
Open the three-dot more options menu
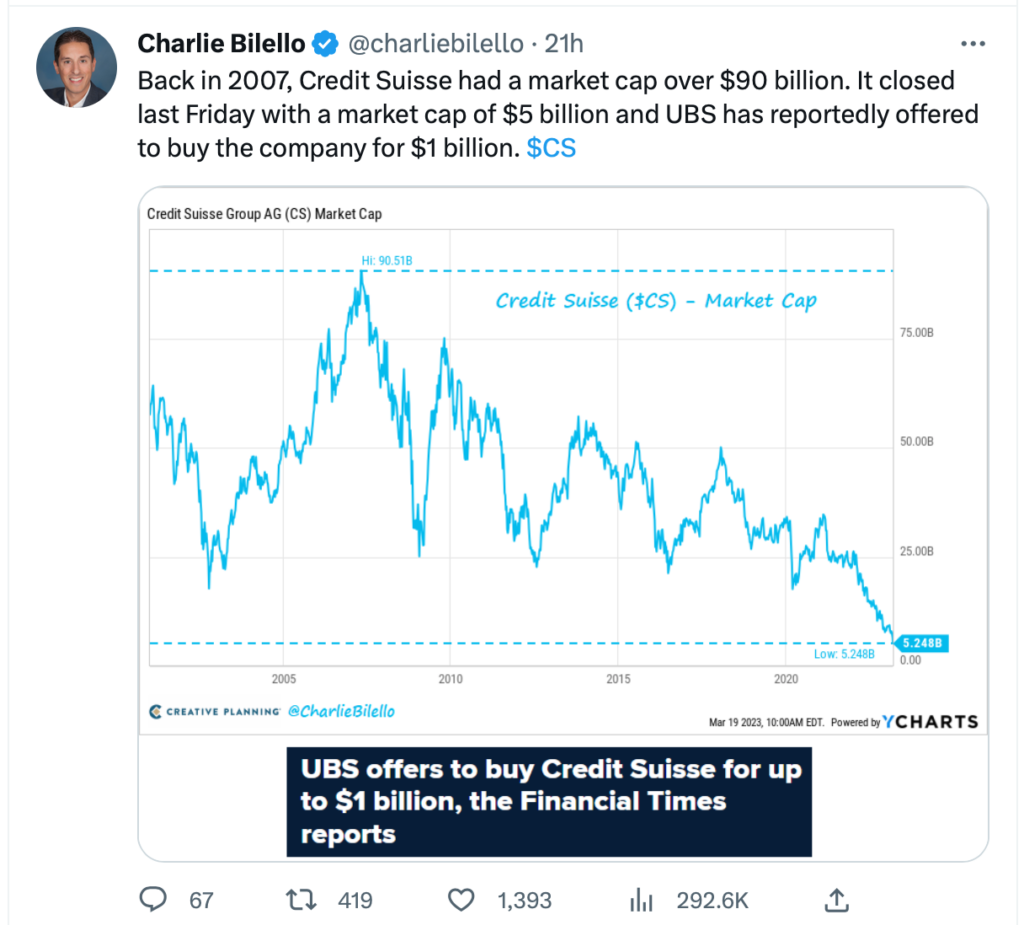coord(972,44)
